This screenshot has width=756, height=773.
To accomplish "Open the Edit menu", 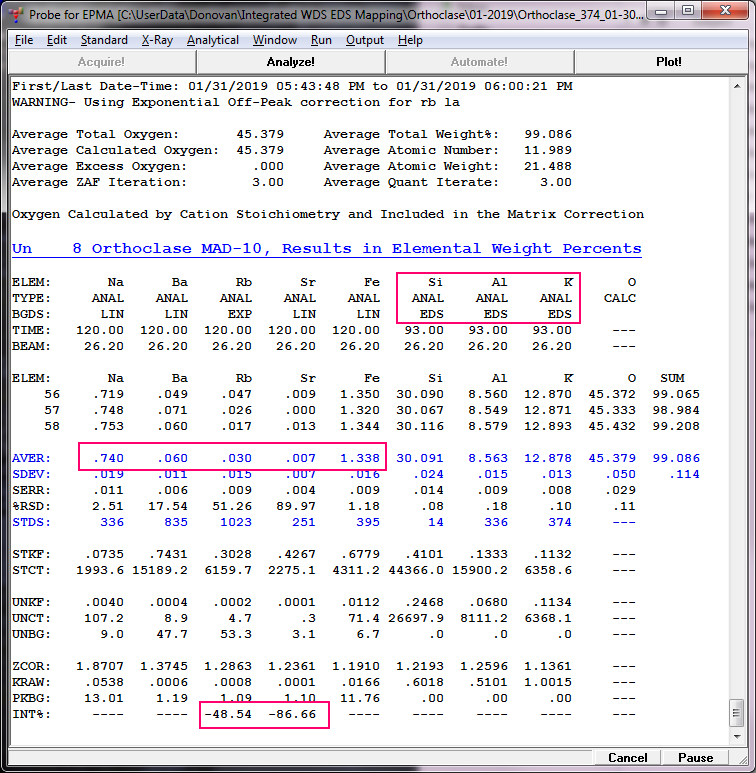I will coord(57,40).
